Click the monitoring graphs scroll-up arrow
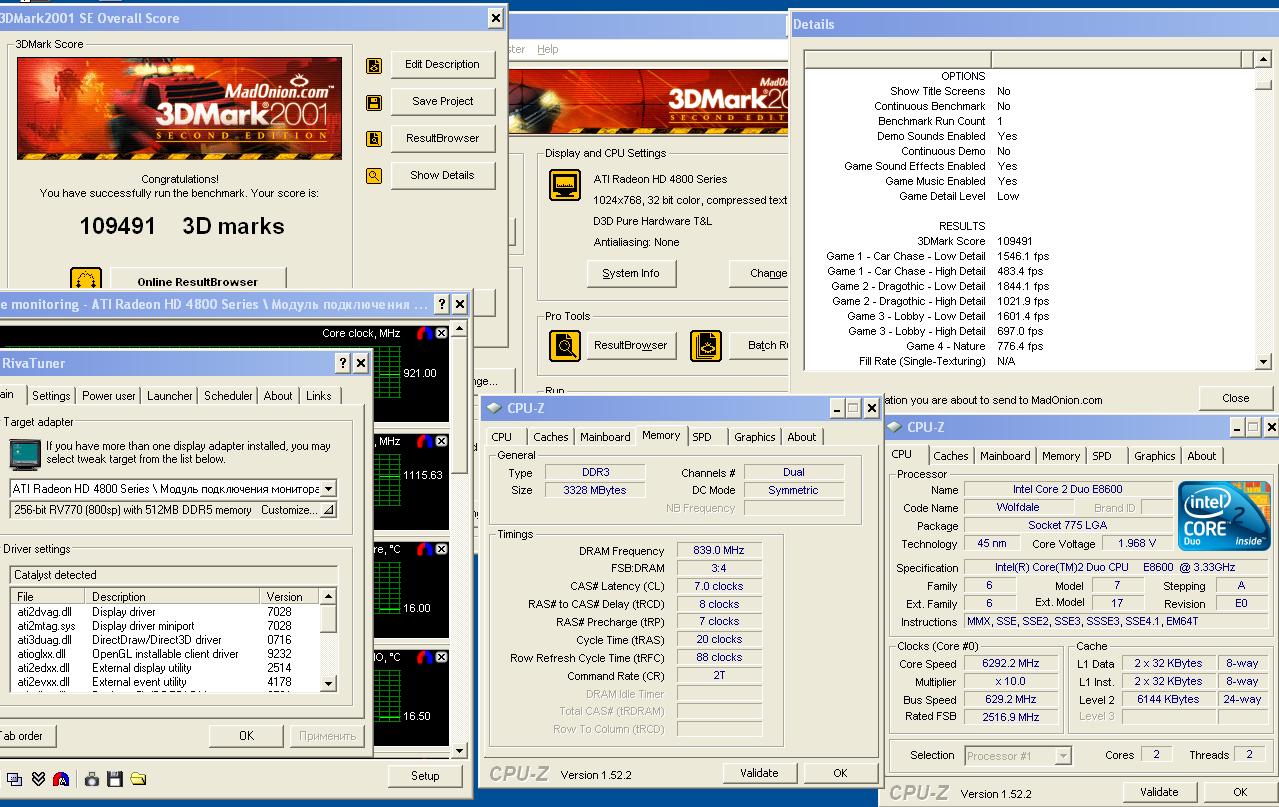The height and width of the screenshot is (807, 1279). coord(460,330)
